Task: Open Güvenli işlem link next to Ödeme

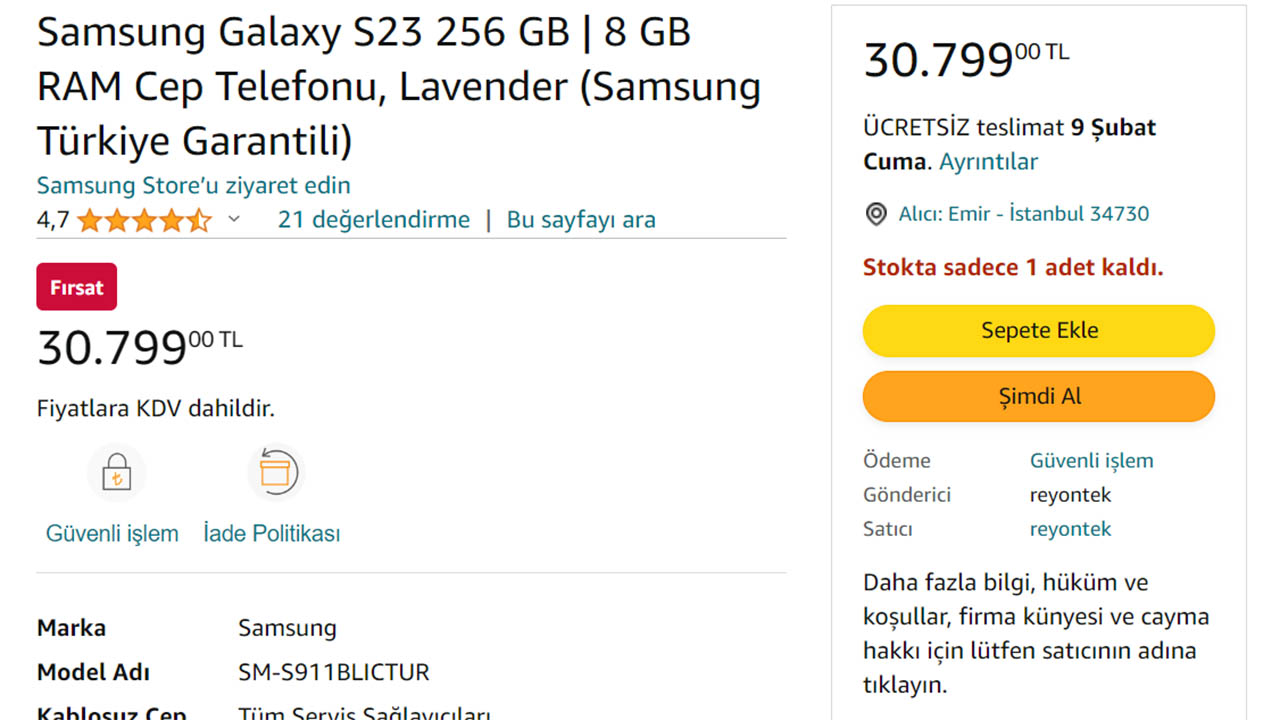Action: 1091,460
